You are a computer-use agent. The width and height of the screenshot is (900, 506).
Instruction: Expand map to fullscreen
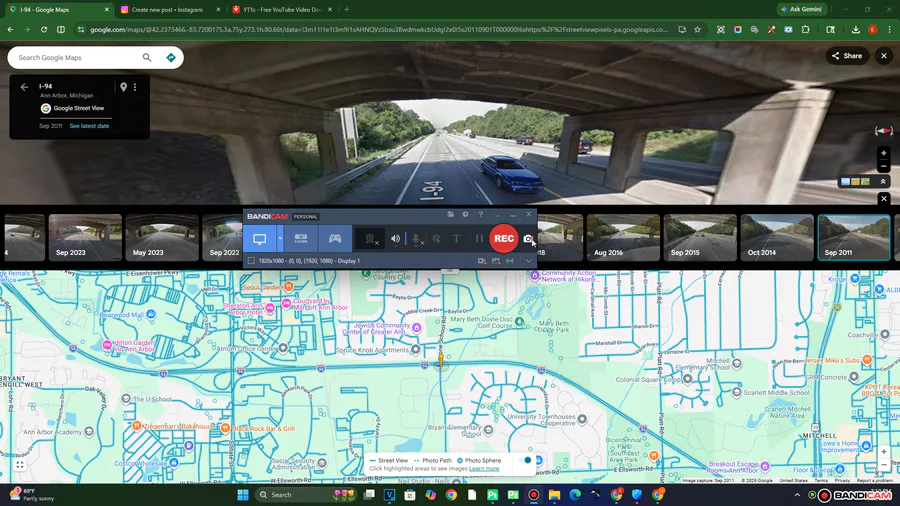pos(20,465)
